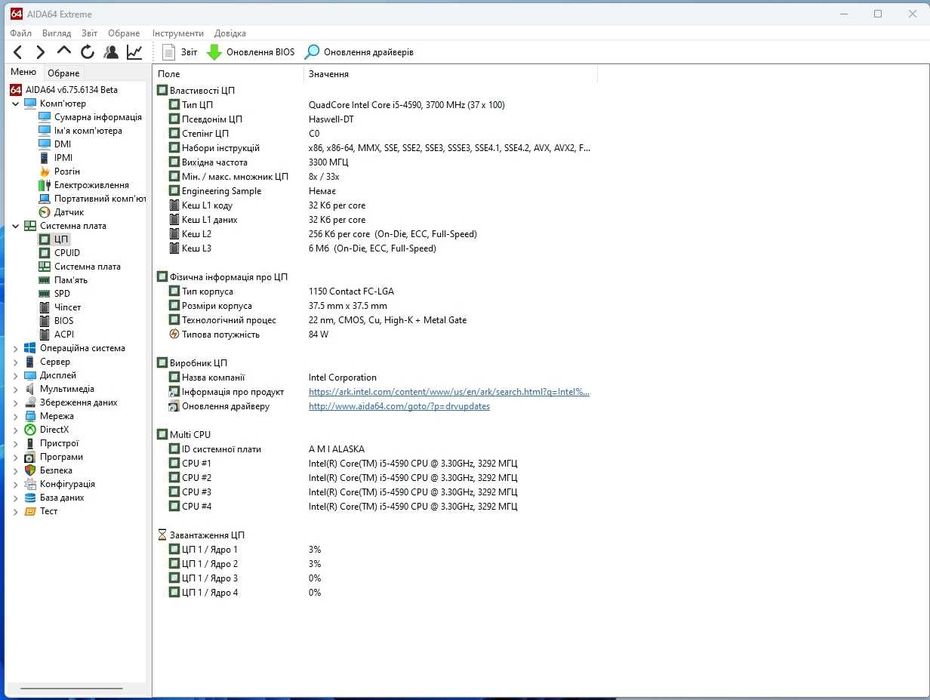
Task: Click the ACPI chip icon
Action: click(44, 335)
